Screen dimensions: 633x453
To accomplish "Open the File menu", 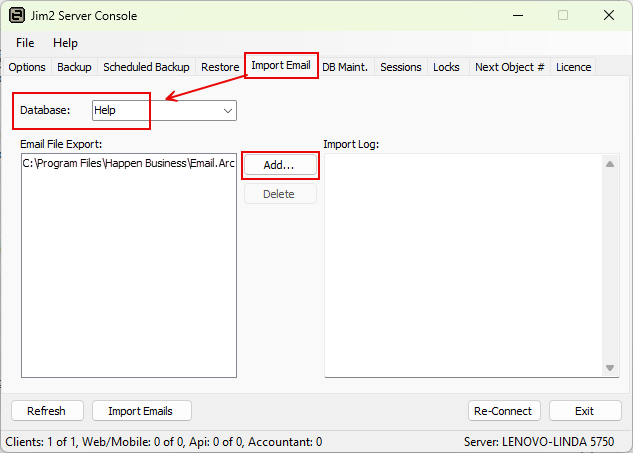I will [x=25, y=43].
